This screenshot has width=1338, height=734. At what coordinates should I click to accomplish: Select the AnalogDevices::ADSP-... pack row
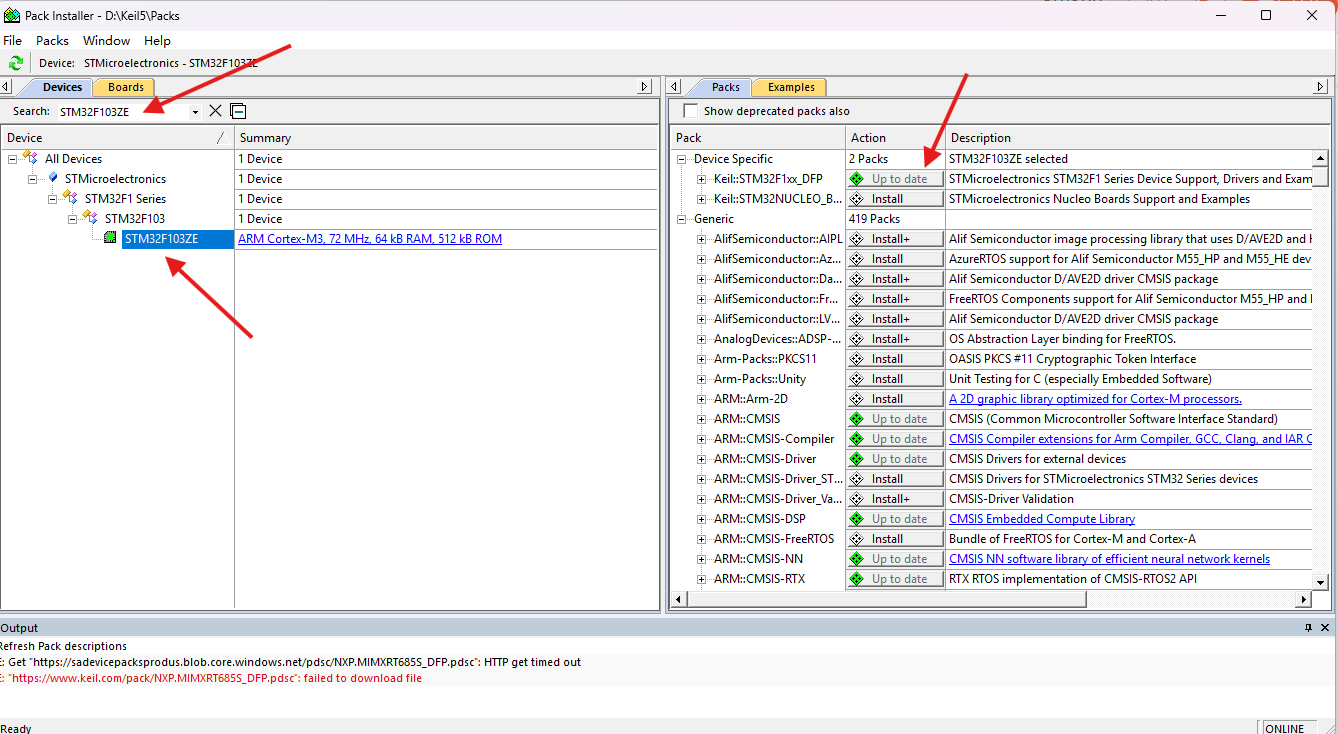(777, 339)
